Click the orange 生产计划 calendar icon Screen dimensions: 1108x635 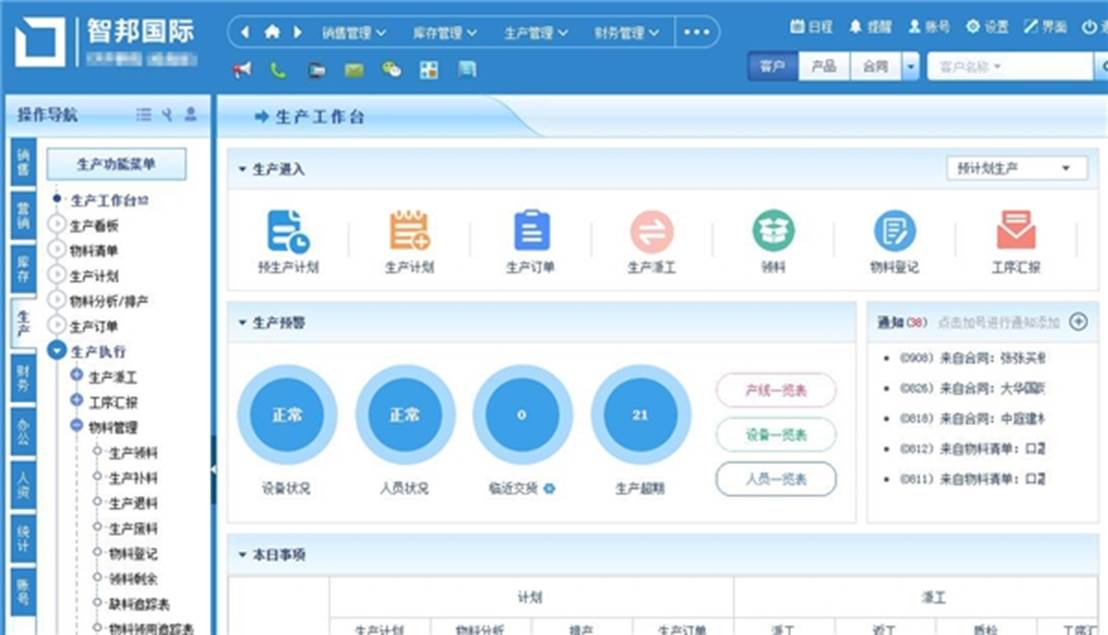click(x=409, y=230)
